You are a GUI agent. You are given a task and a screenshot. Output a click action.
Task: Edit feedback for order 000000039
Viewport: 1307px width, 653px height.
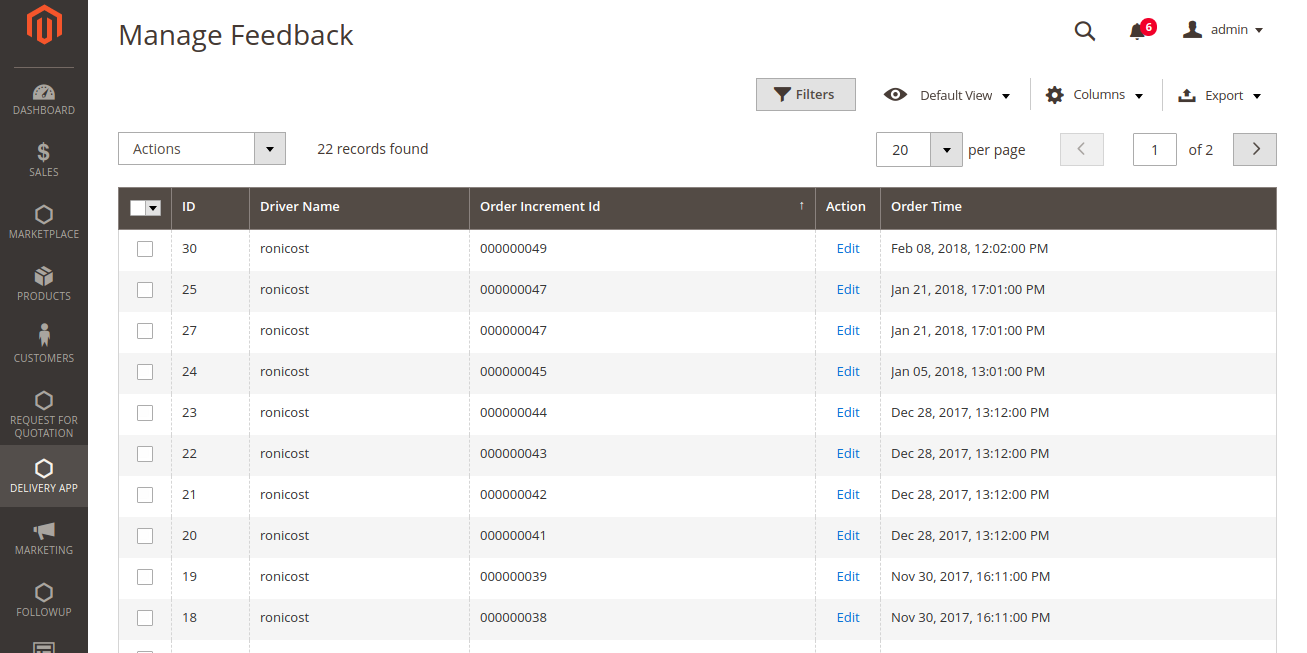click(848, 577)
